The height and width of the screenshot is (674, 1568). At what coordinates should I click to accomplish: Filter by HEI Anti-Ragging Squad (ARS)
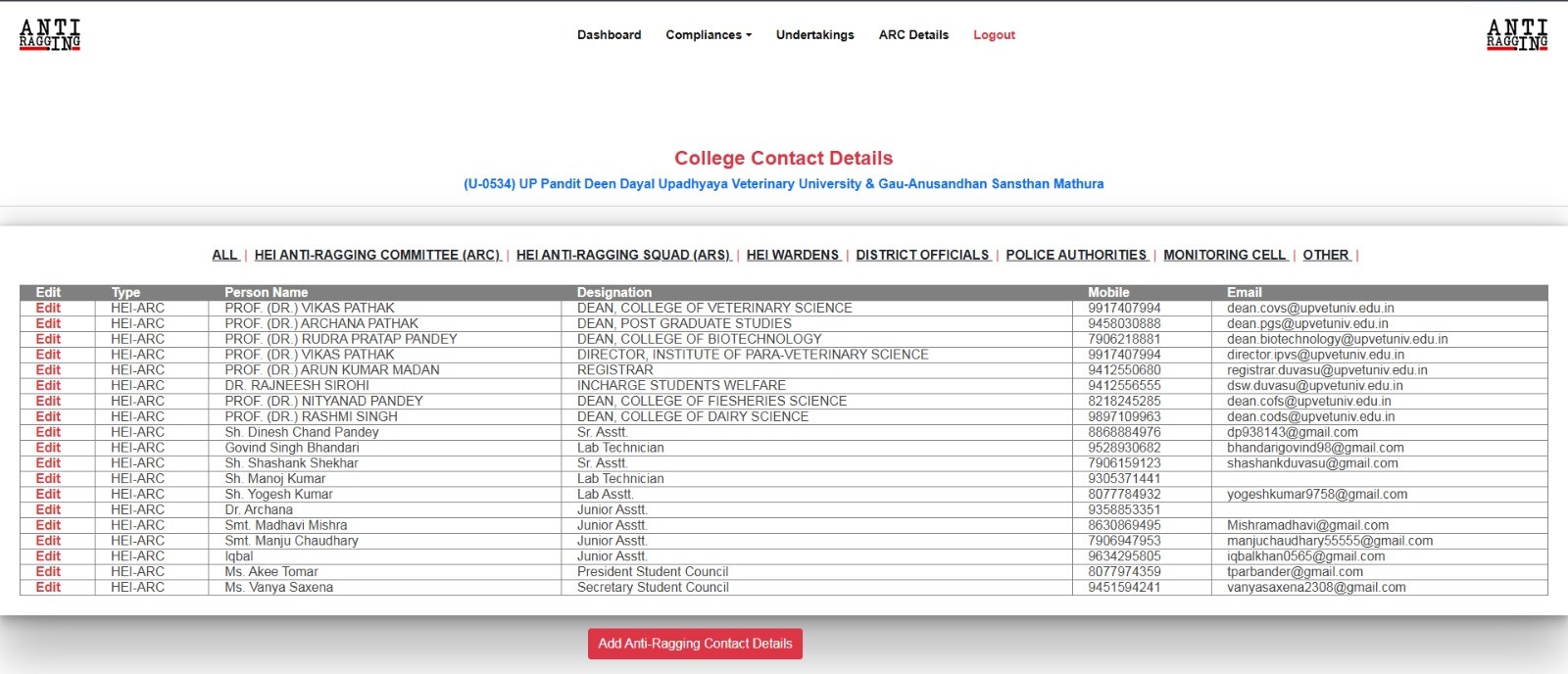click(x=623, y=255)
